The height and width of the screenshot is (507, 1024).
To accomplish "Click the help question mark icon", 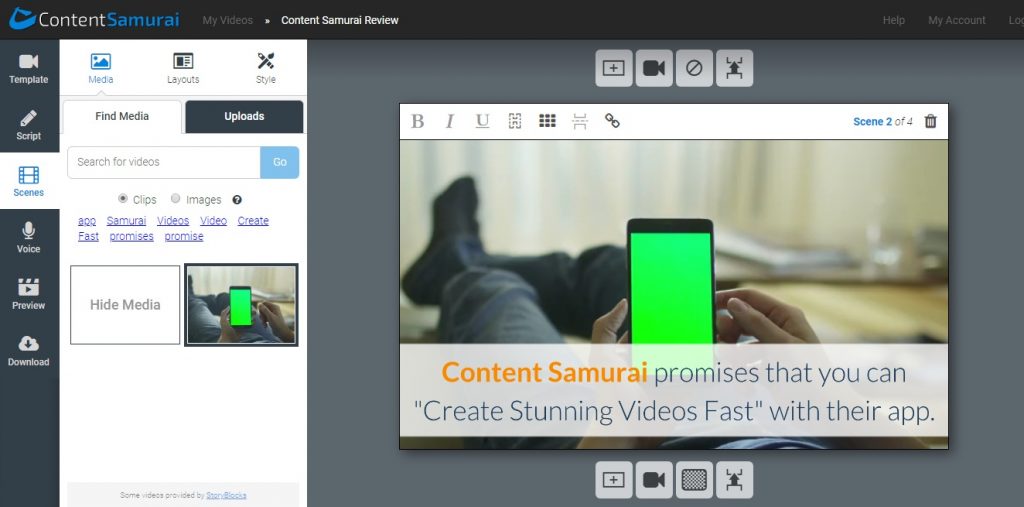I will 237,199.
